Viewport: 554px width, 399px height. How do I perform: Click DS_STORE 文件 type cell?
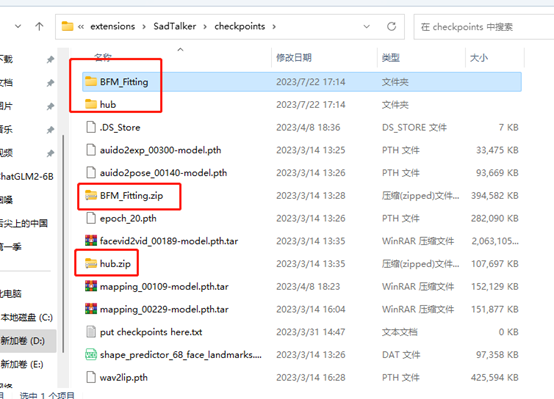pyautogui.click(x=414, y=128)
